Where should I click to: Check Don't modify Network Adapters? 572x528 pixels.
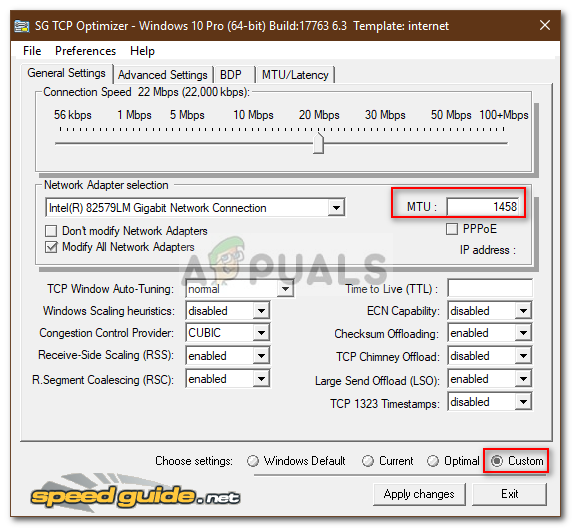tap(51, 231)
